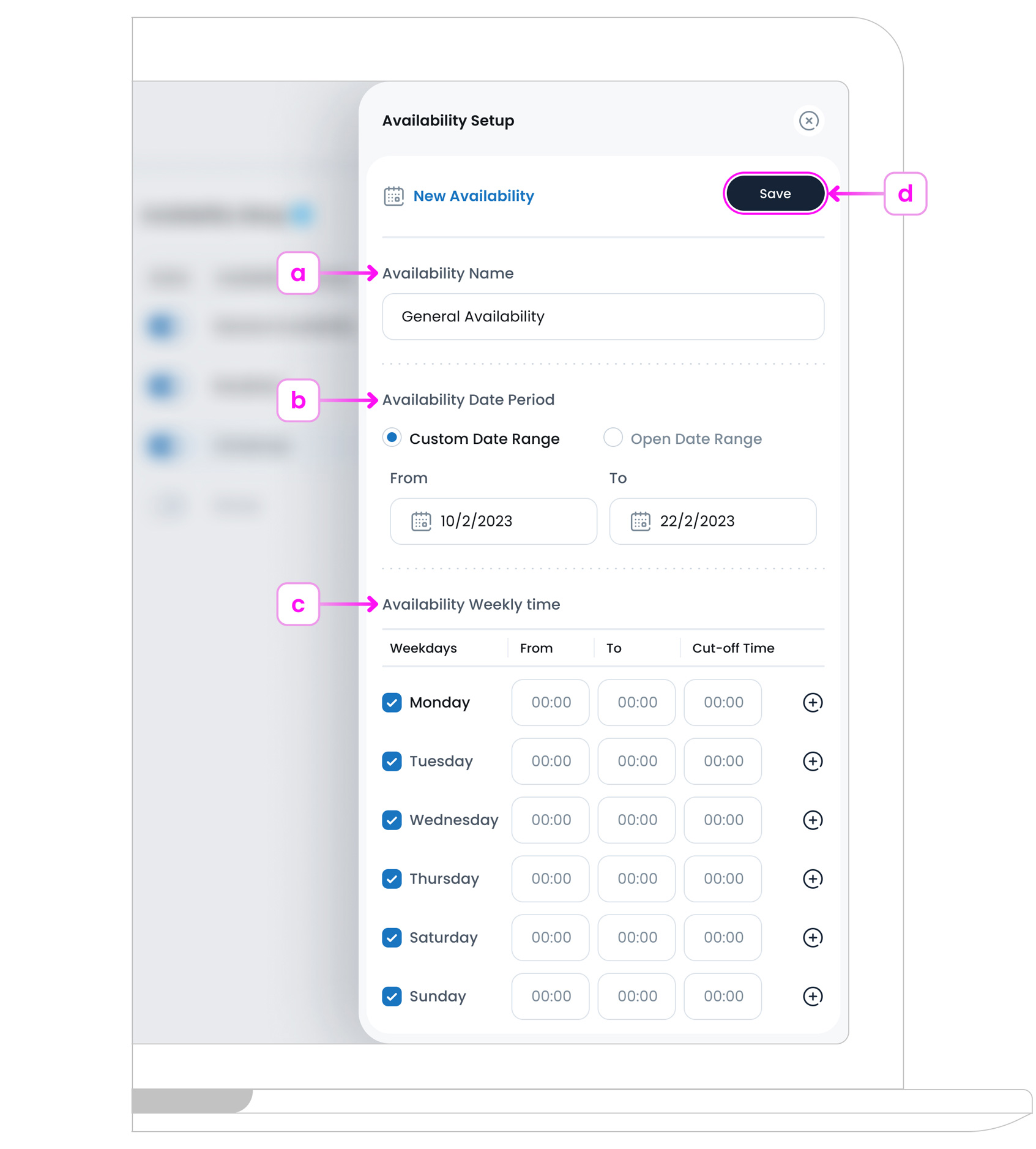Open the To date calendar picker

coord(640,522)
